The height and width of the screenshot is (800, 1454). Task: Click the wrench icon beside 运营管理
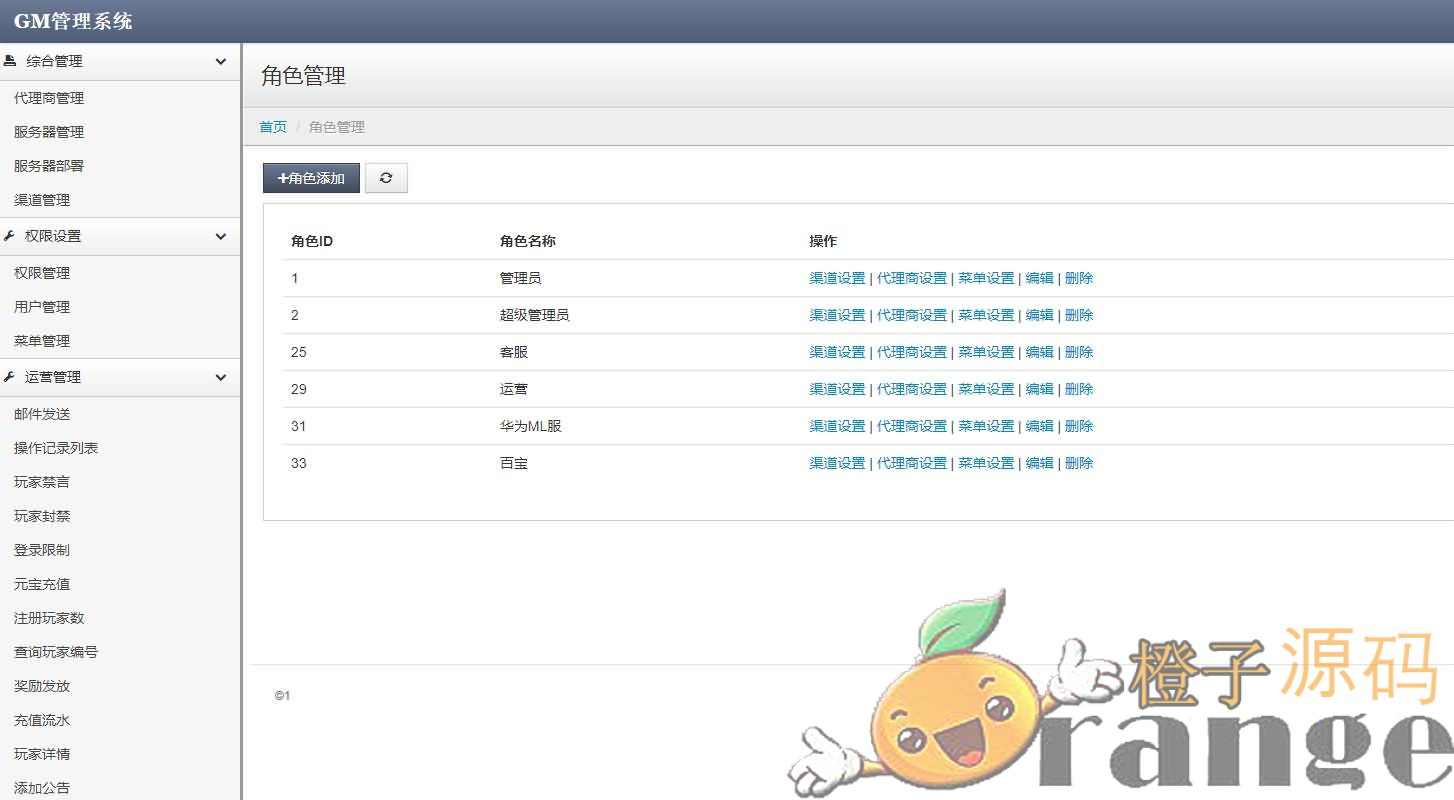pos(10,377)
